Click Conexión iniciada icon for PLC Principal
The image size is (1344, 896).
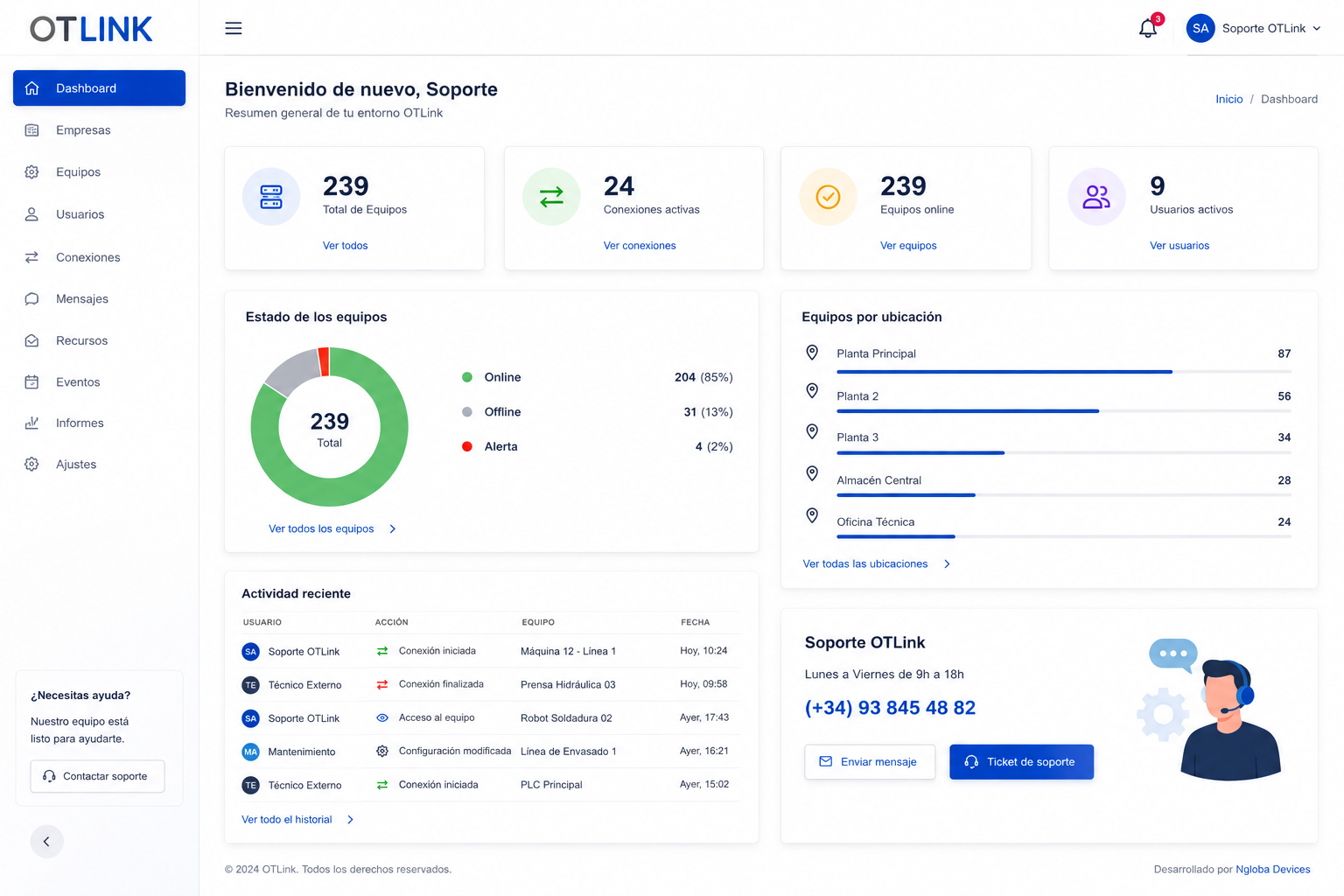pyautogui.click(x=382, y=785)
